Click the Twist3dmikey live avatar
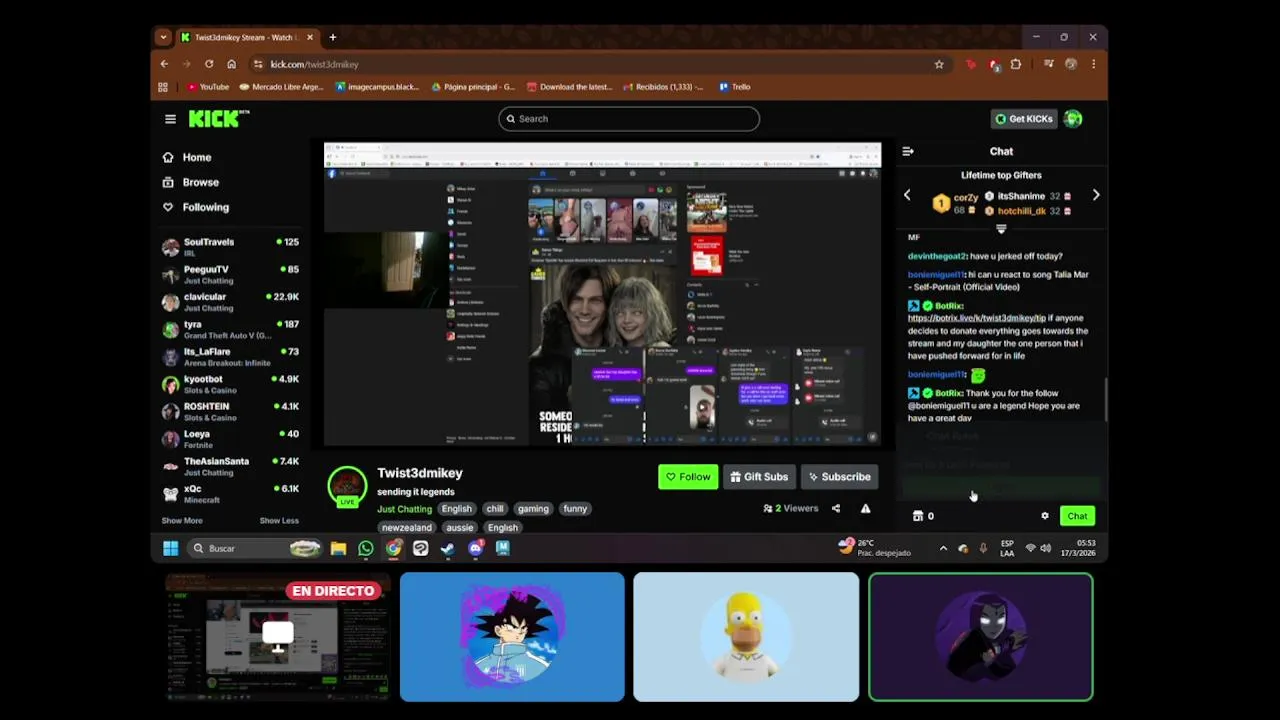 pyautogui.click(x=347, y=487)
